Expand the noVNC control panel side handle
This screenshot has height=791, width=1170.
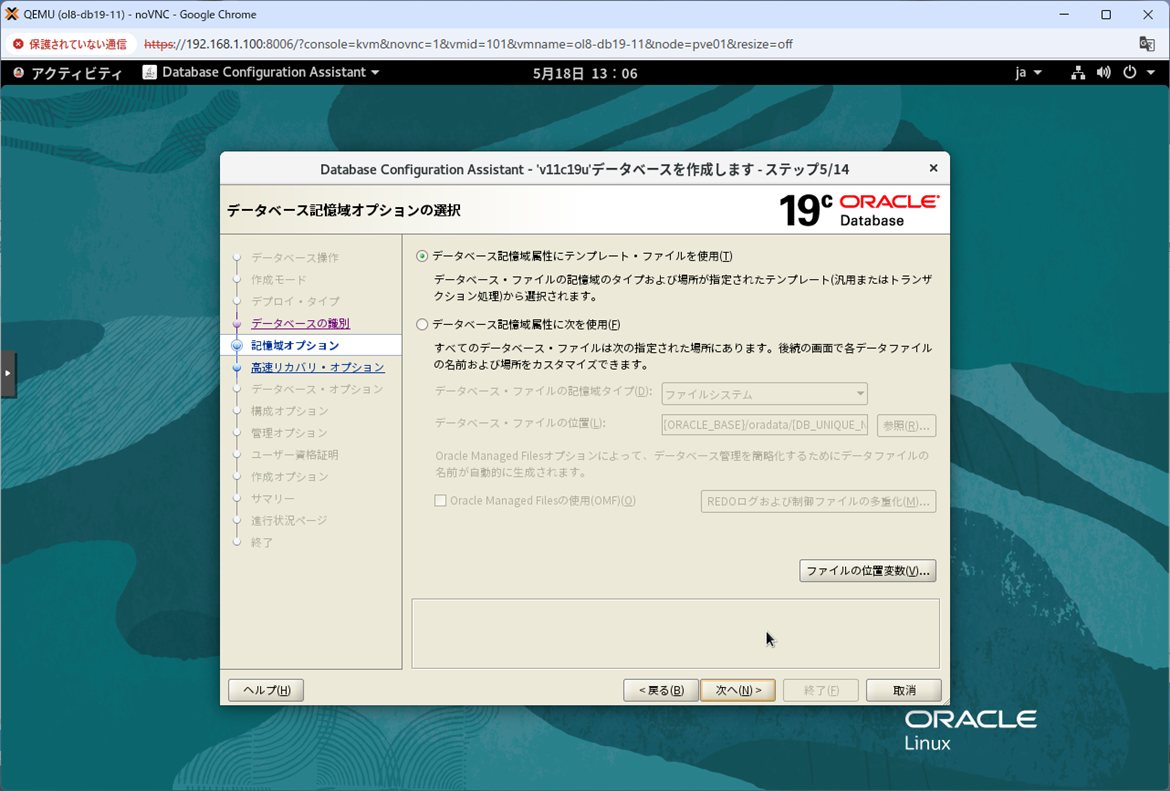coord(7,373)
